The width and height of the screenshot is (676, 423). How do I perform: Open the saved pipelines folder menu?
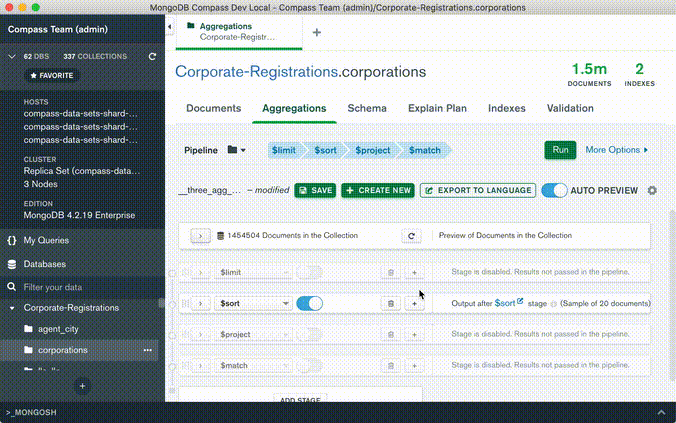point(236,150)
